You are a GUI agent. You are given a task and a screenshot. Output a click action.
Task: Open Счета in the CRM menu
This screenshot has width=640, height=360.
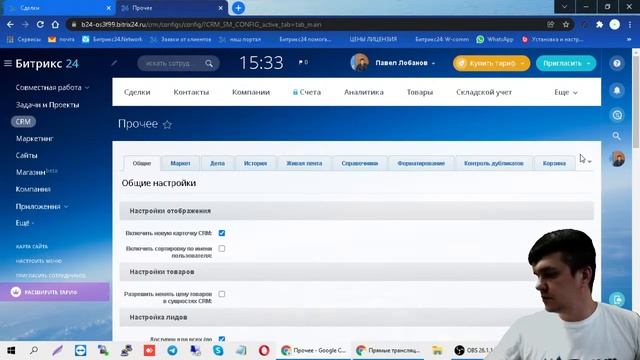(x=307, y=92)
